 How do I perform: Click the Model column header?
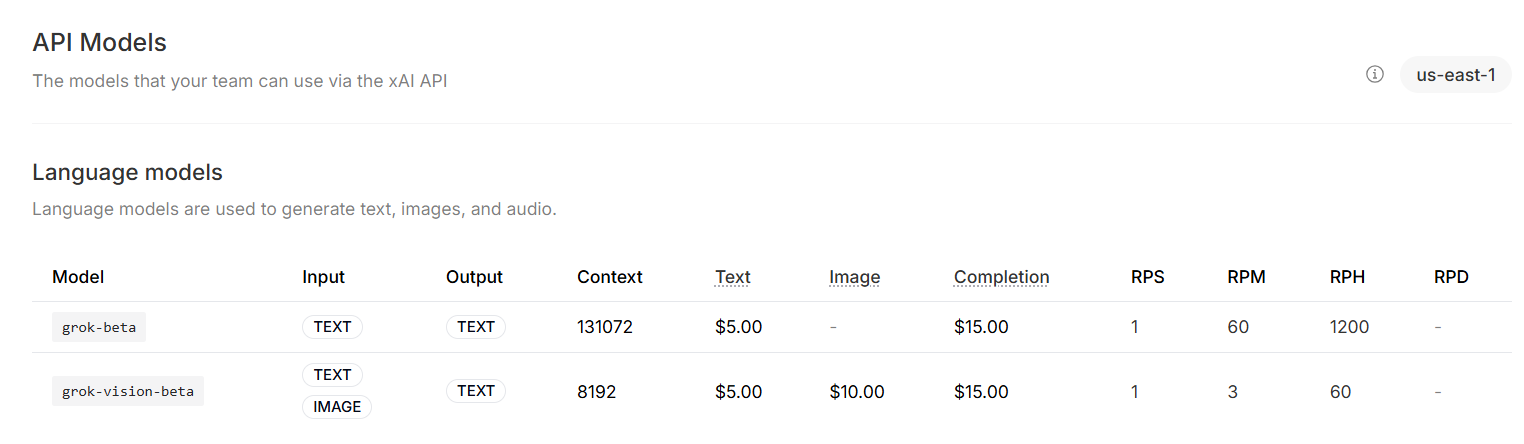(78, 277)
